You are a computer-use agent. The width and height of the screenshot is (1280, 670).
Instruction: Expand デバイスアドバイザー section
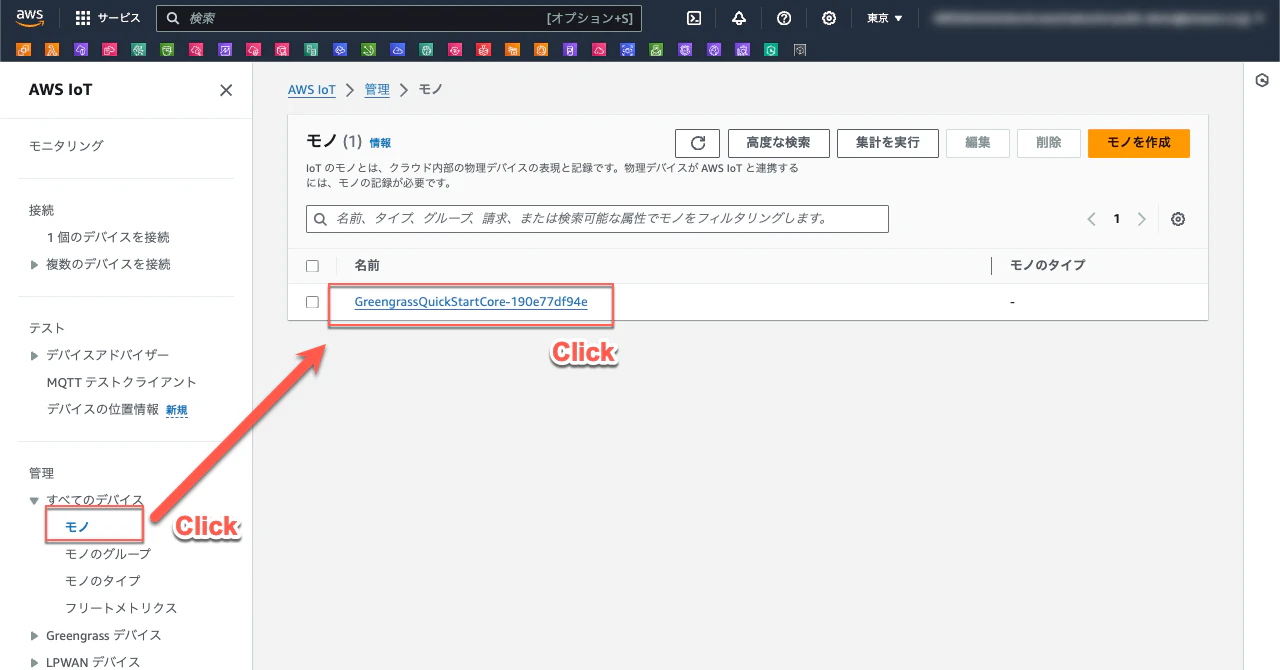pos(35,356)
